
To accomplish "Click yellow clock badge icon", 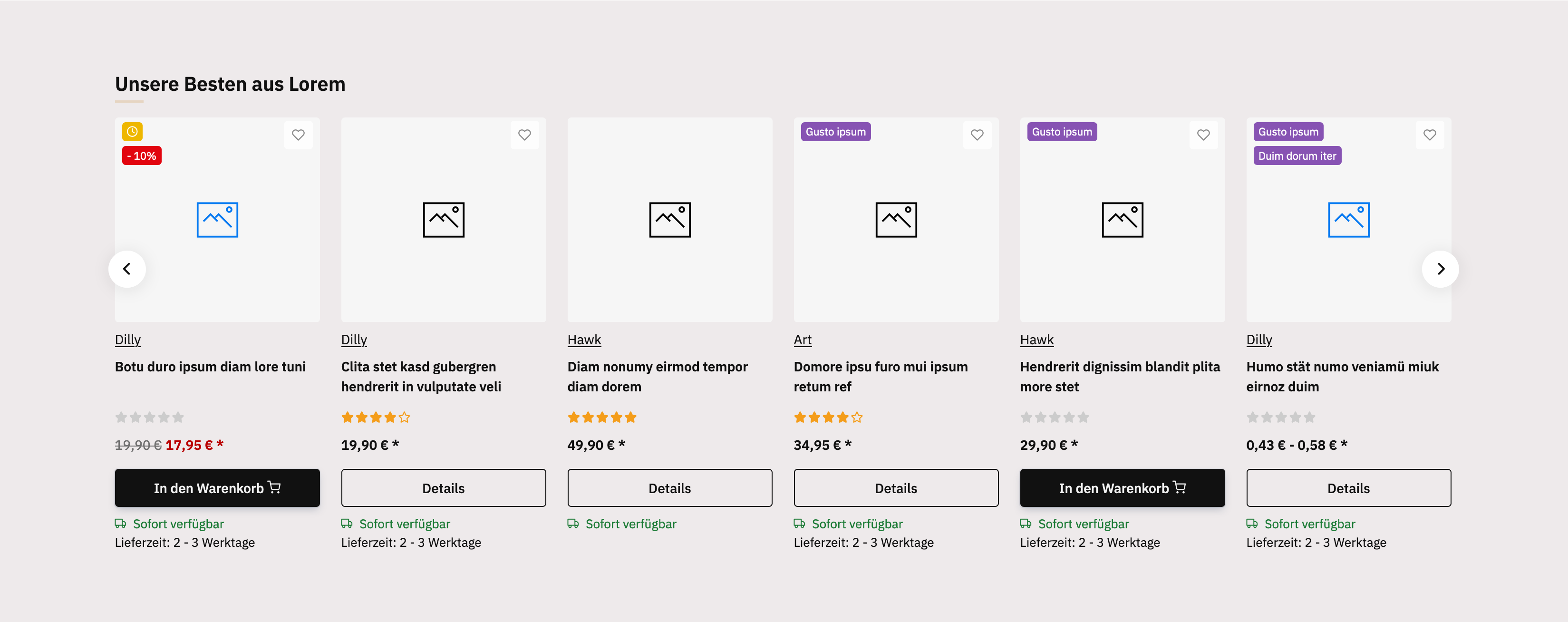I will tap(132, 131).
